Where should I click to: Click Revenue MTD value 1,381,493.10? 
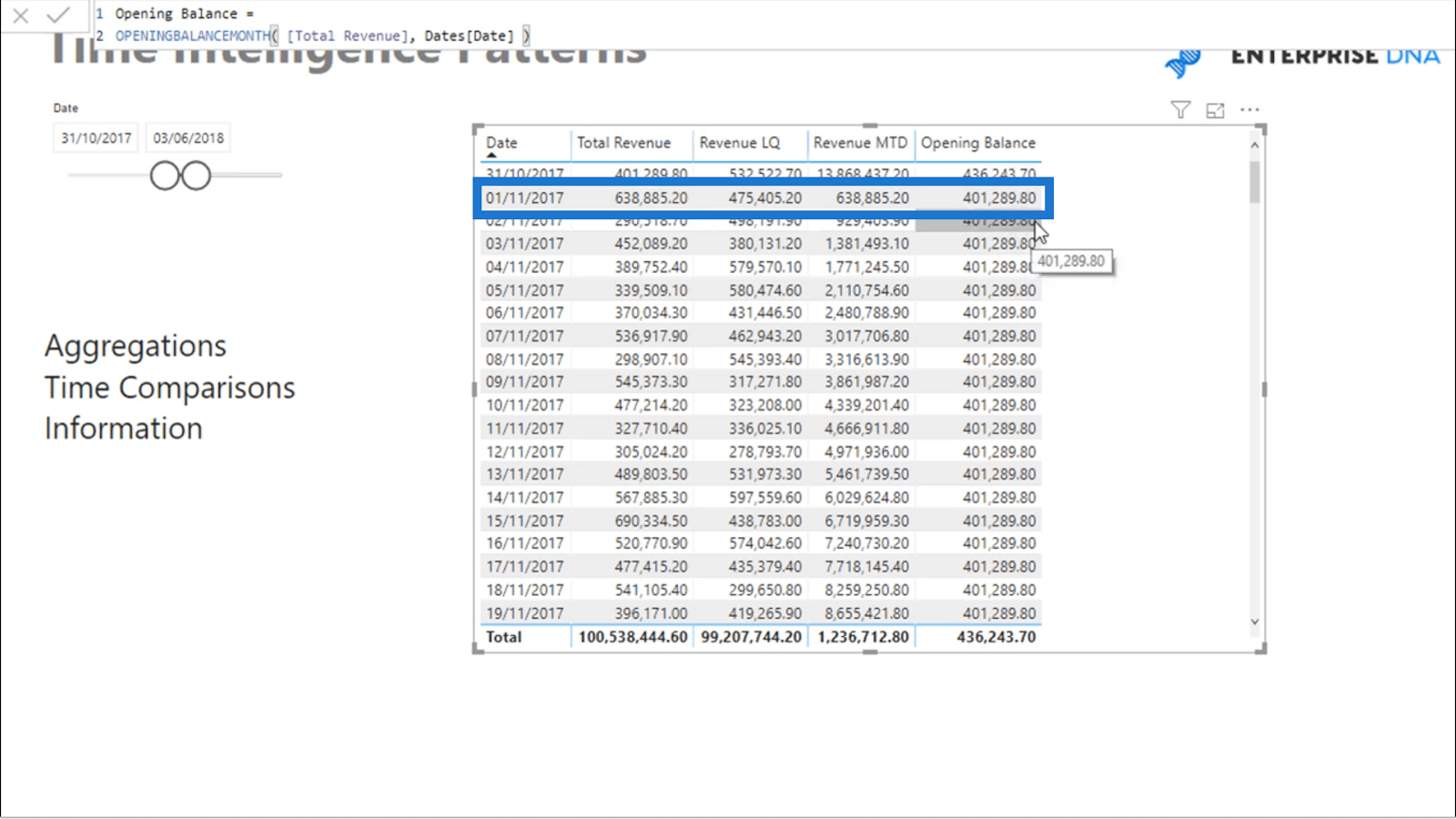pos(867,244)
